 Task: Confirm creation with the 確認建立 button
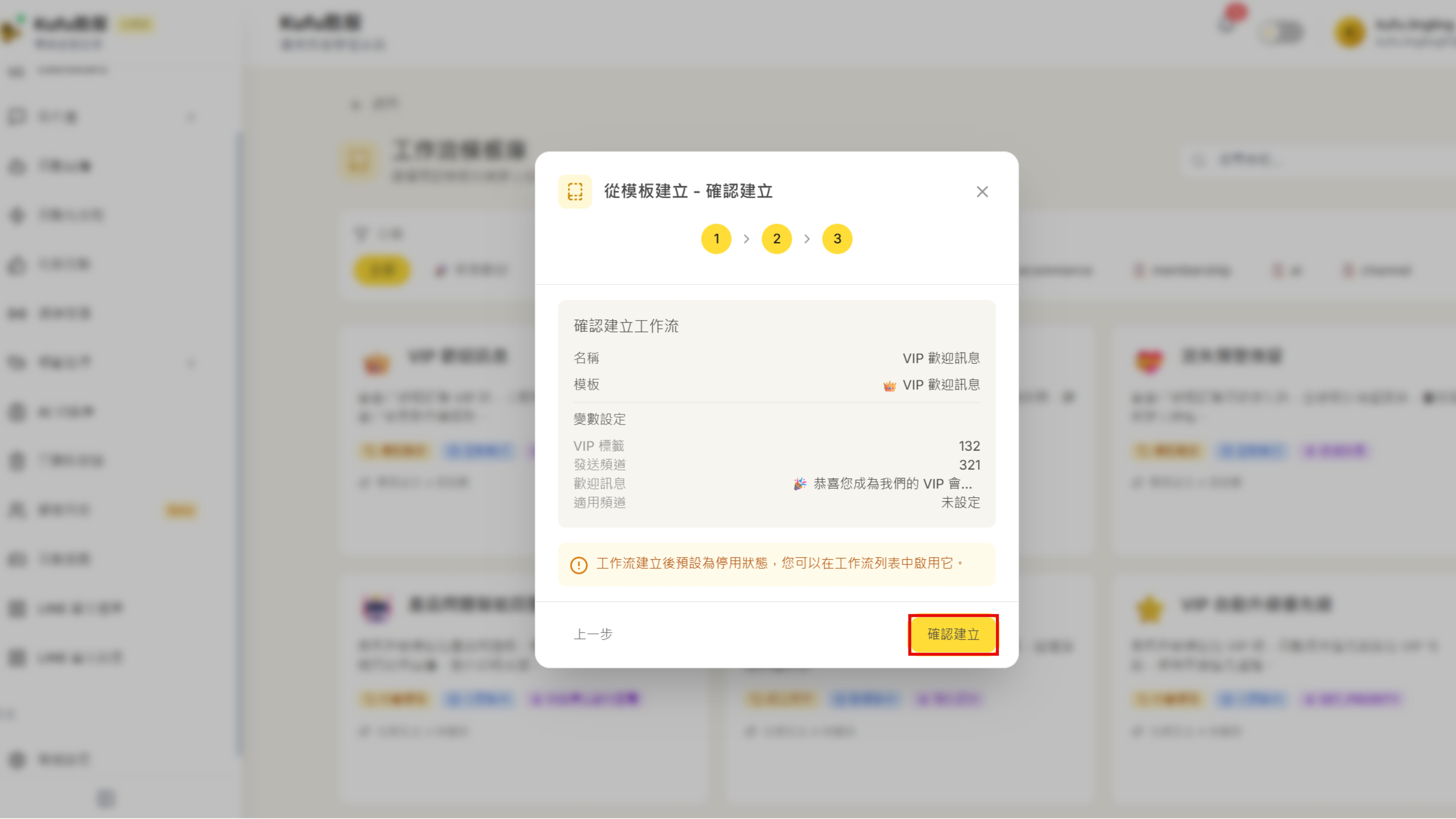click(x=953, y=634)
